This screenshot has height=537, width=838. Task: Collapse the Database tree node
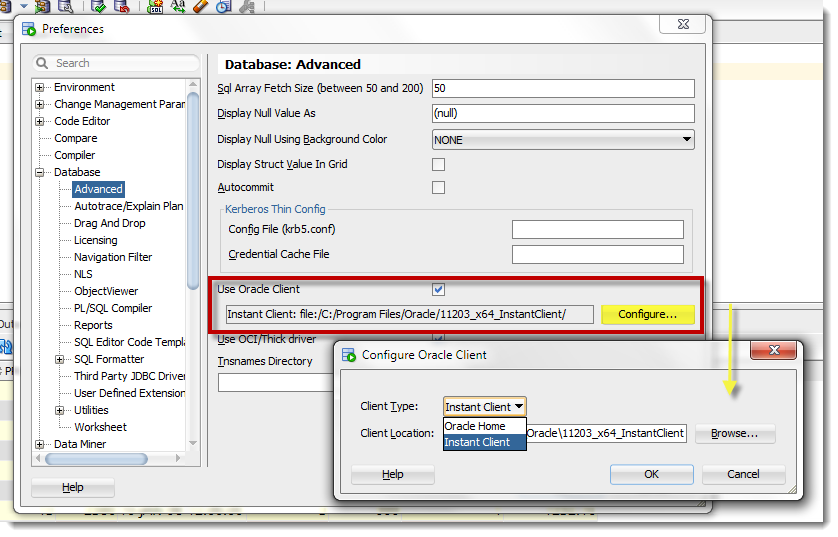[x=40, y=173]
